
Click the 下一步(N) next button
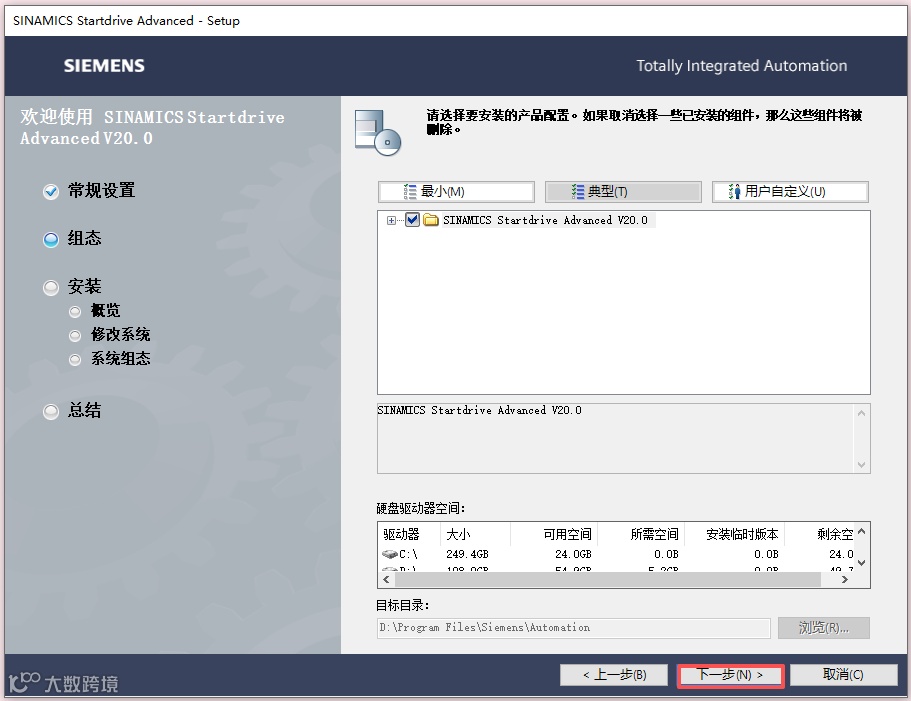click(x=730, y=675)
